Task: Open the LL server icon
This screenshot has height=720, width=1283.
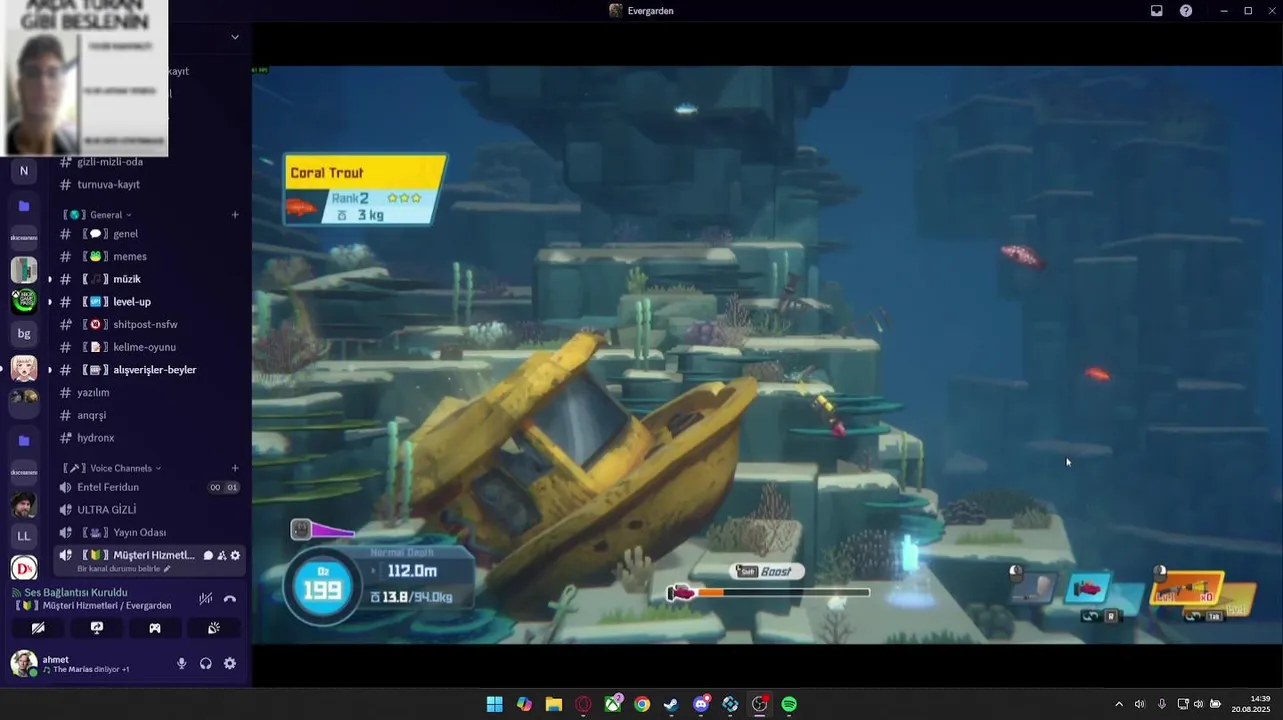Action: (x=24, y=536)
